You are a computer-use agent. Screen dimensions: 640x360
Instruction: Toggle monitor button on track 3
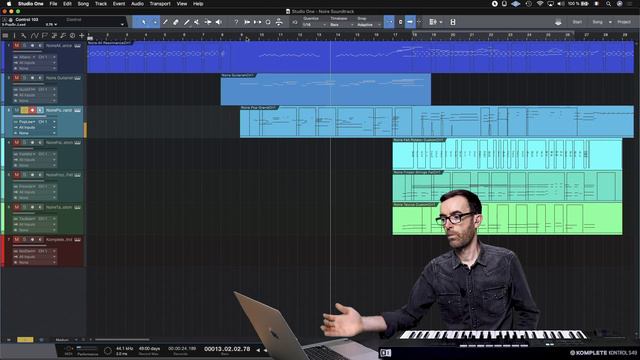click(40, 110)
